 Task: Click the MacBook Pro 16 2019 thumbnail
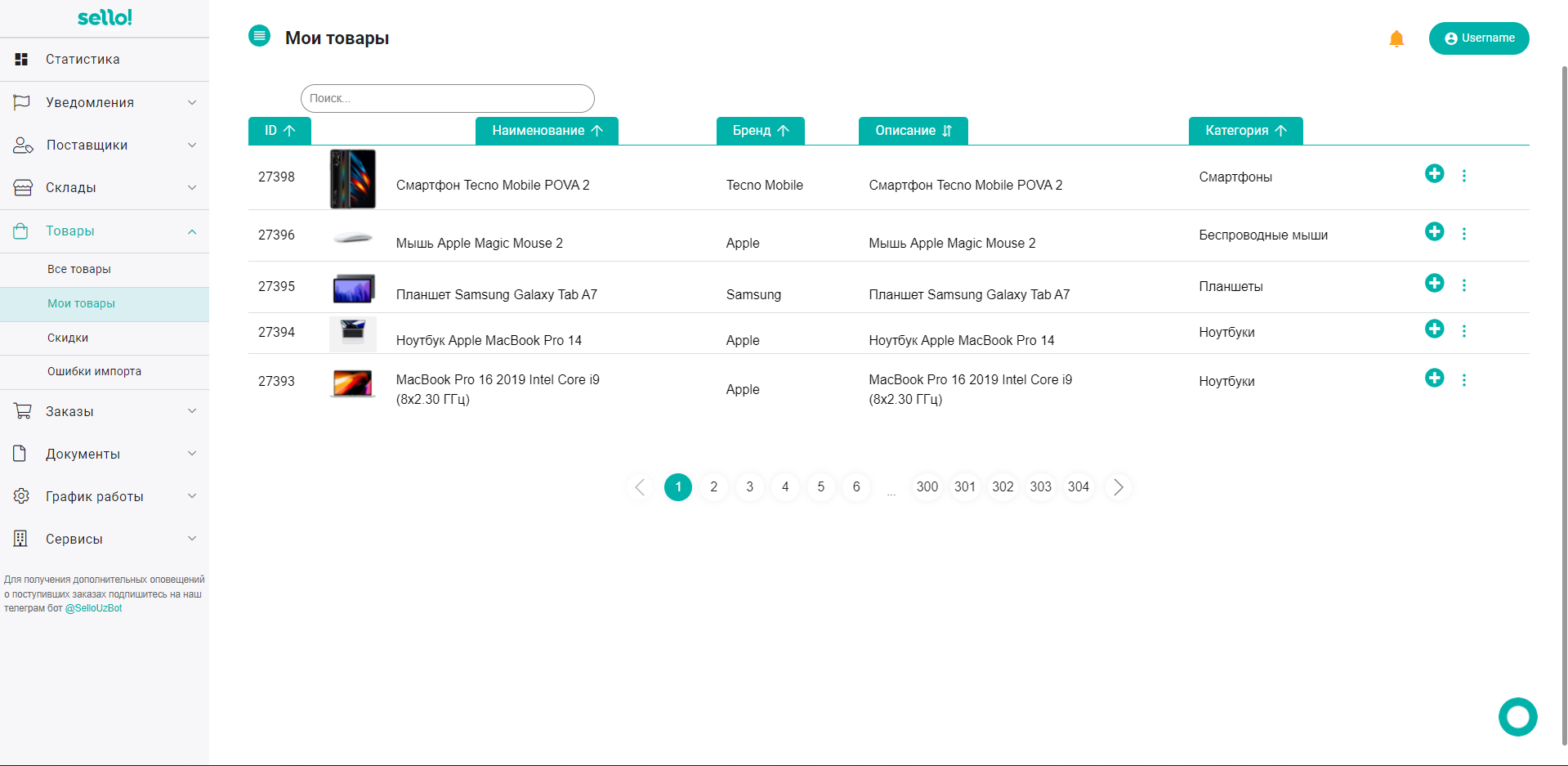tap(353, 383)
